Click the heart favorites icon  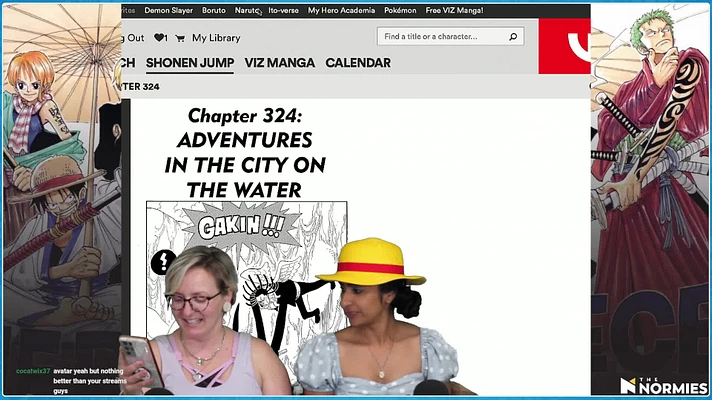click(x=160, y=38)
